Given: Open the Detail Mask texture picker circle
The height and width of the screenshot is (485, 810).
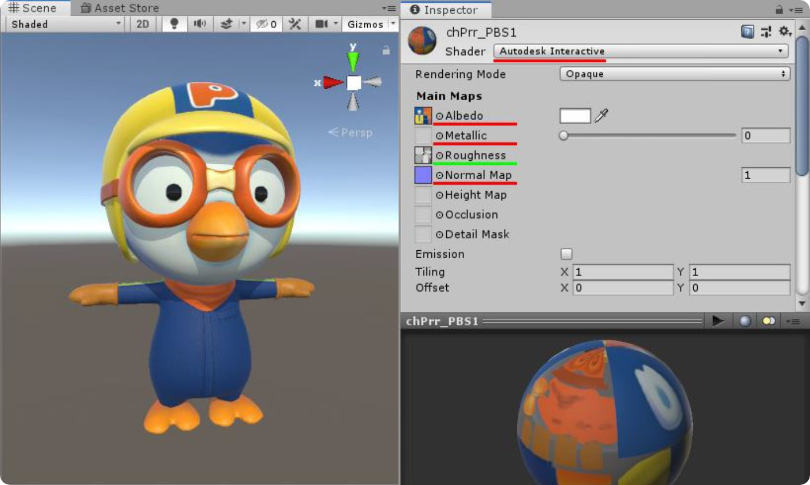Looking at the screenshot, I should (x=439, y=234).
